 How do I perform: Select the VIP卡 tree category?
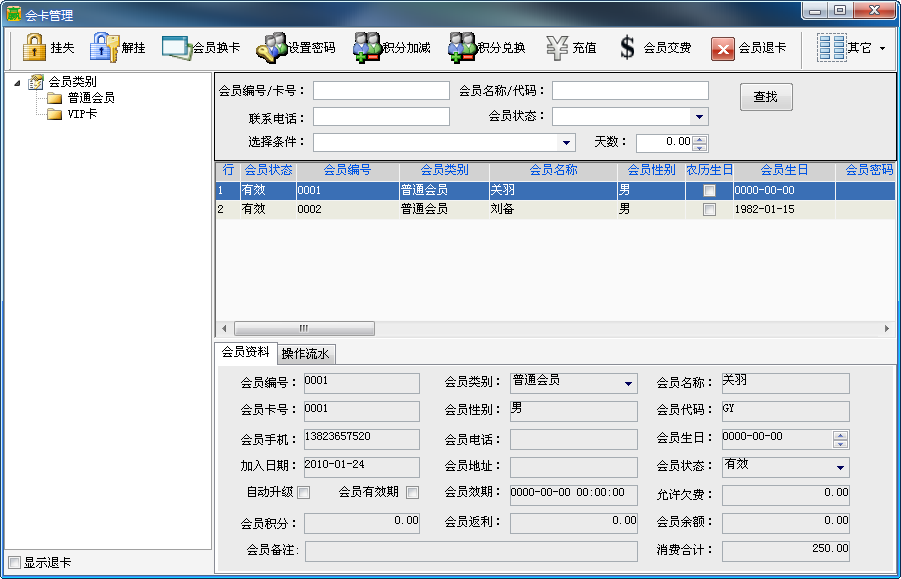click(81, 114)
